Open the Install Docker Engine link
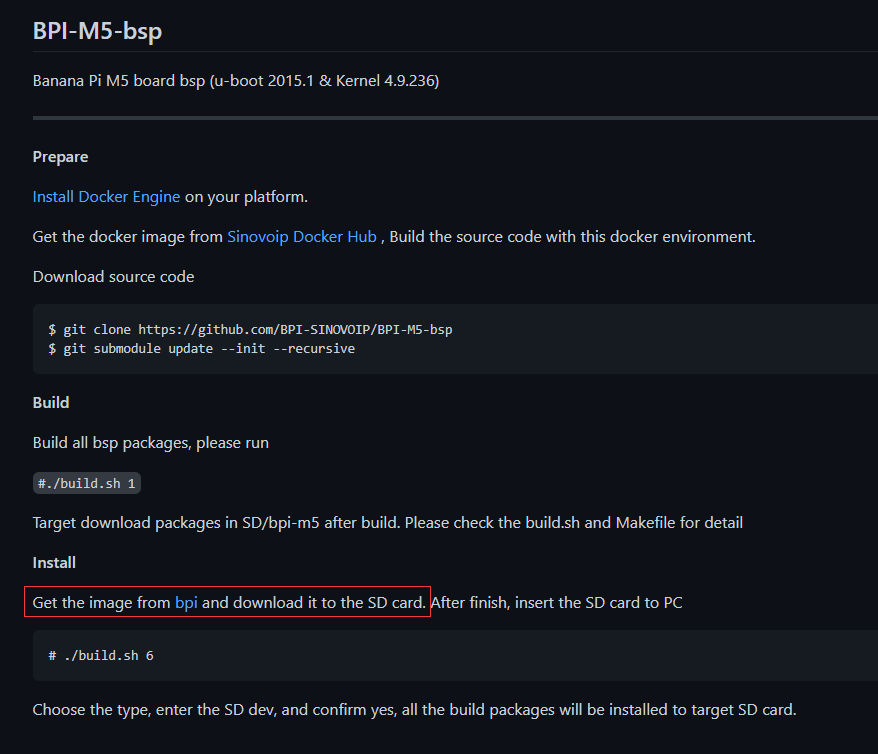The width and height of the screenshot is (878, 754). 106,197
